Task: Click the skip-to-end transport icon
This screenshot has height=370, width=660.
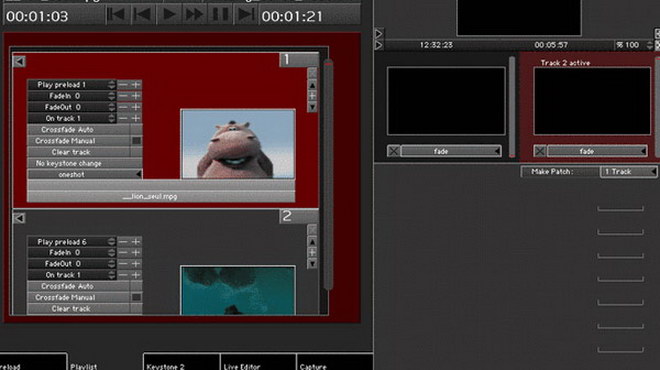Action: coord(245,15)
